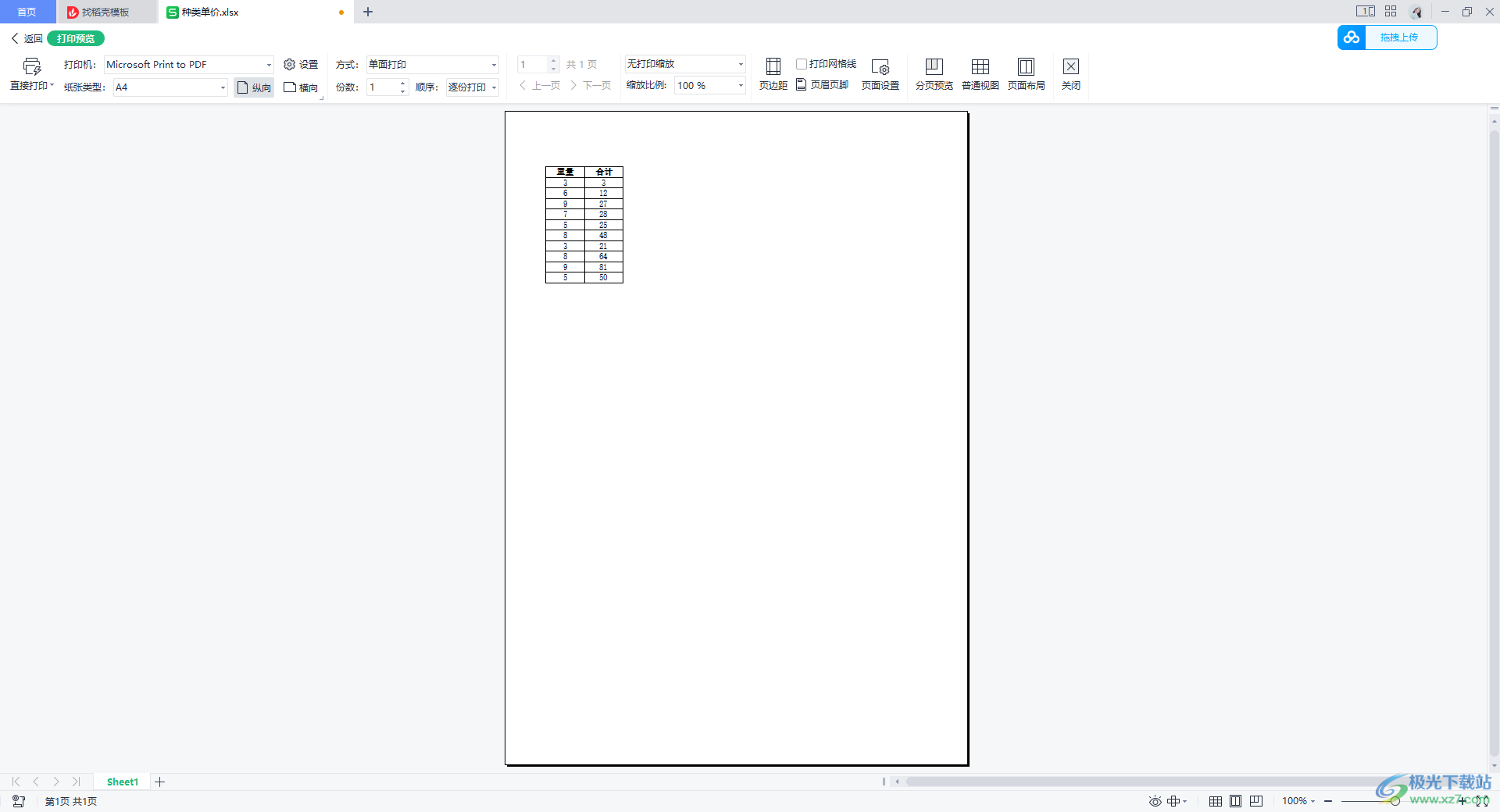
Task: Toggle the eye protection mode icon
Action: tap(1155, 801)
